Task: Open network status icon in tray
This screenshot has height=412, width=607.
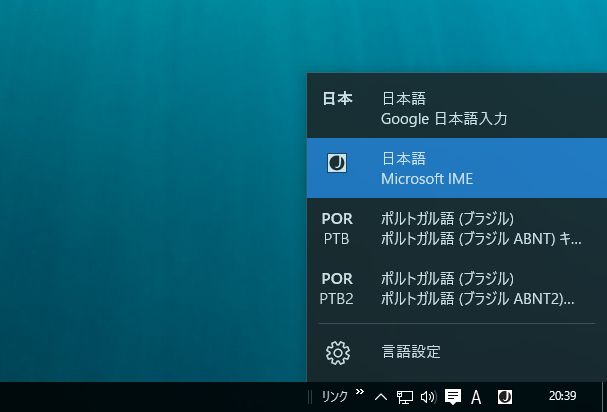Action: click(405, 397)
